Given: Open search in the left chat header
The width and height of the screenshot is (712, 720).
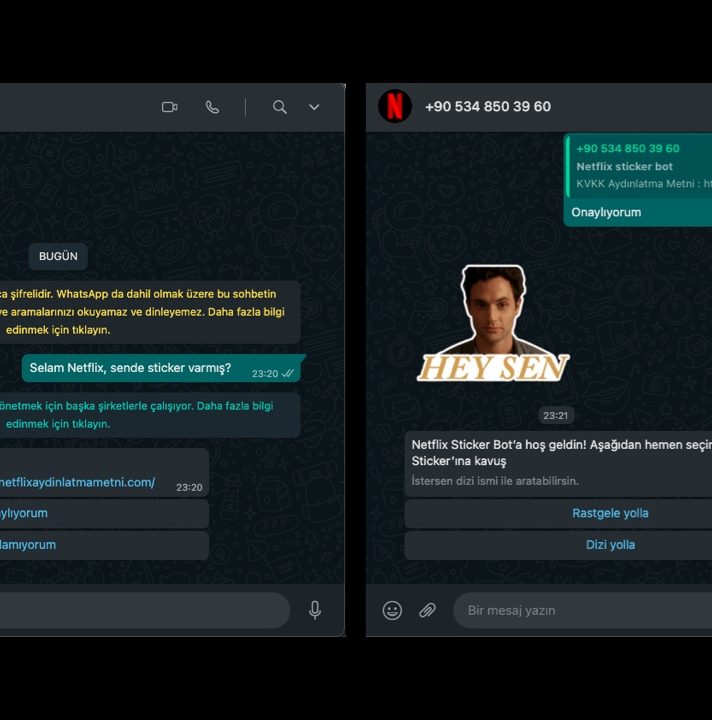Looking at the screenshot, I should [280, 107].
